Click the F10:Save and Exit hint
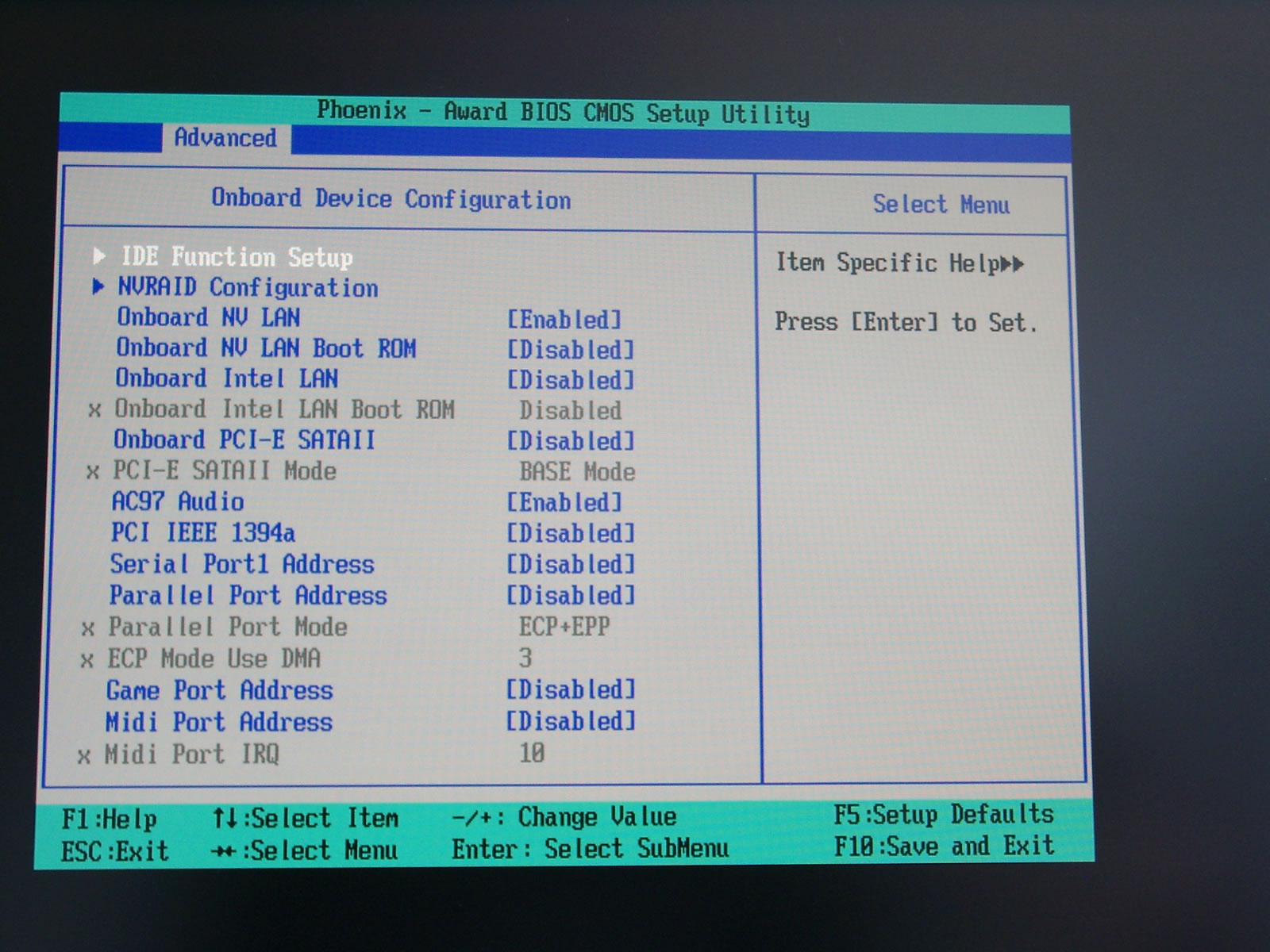The height and width of the screenshot is (952, 1270). click(944, 846)
